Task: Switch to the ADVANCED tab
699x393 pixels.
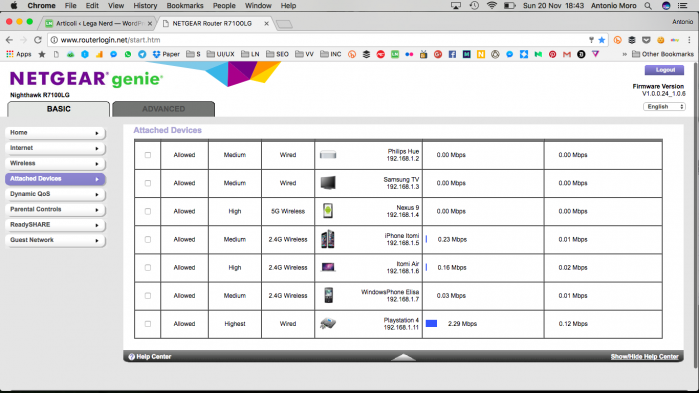Action: pos(163,109)
